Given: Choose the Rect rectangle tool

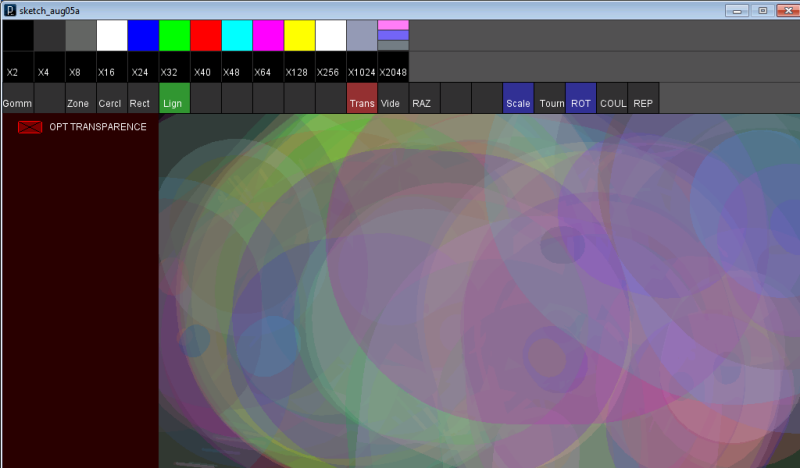Looking at the screenshot, I should click(143, 98).
